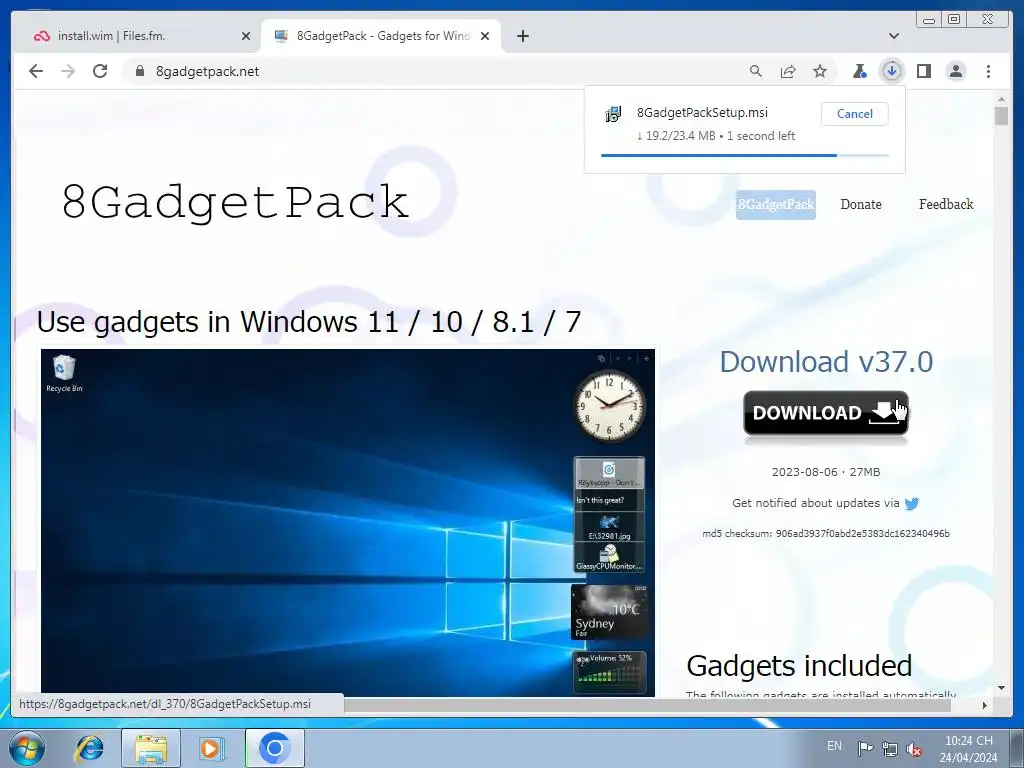Open Windows Explorer folder in taskbar
1024x768 pixels.
tap(151, 748)
